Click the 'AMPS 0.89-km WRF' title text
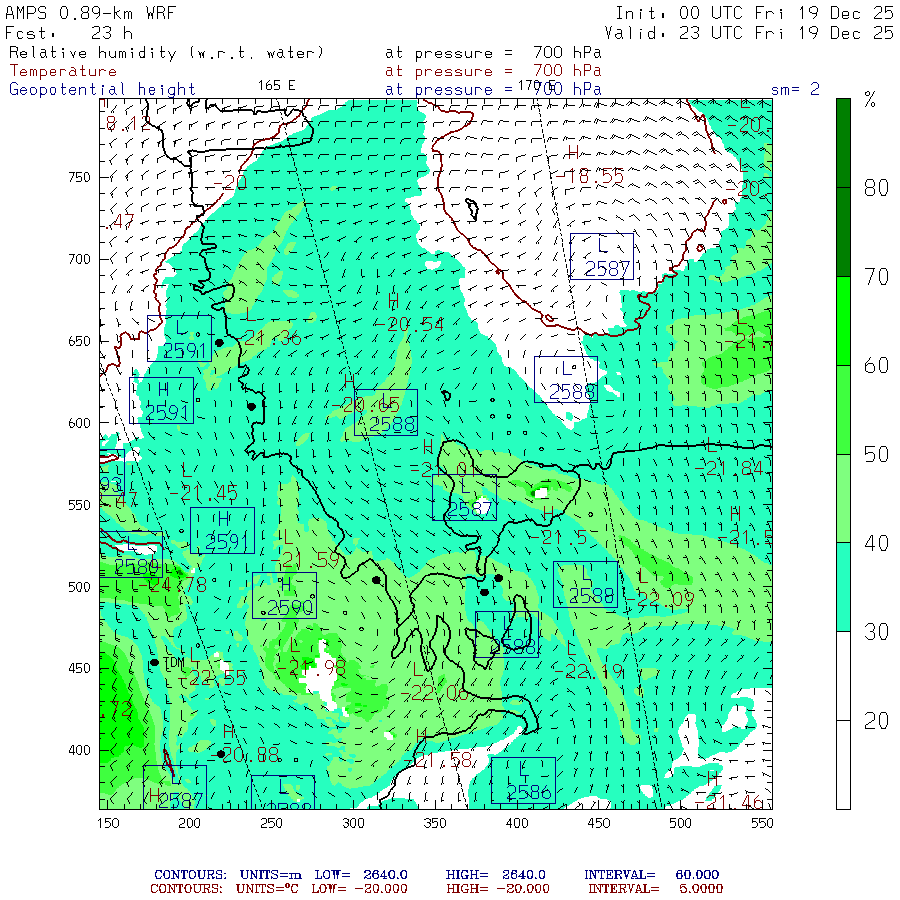The width and height of the screenshot is (900, 900). coord(90,13)
